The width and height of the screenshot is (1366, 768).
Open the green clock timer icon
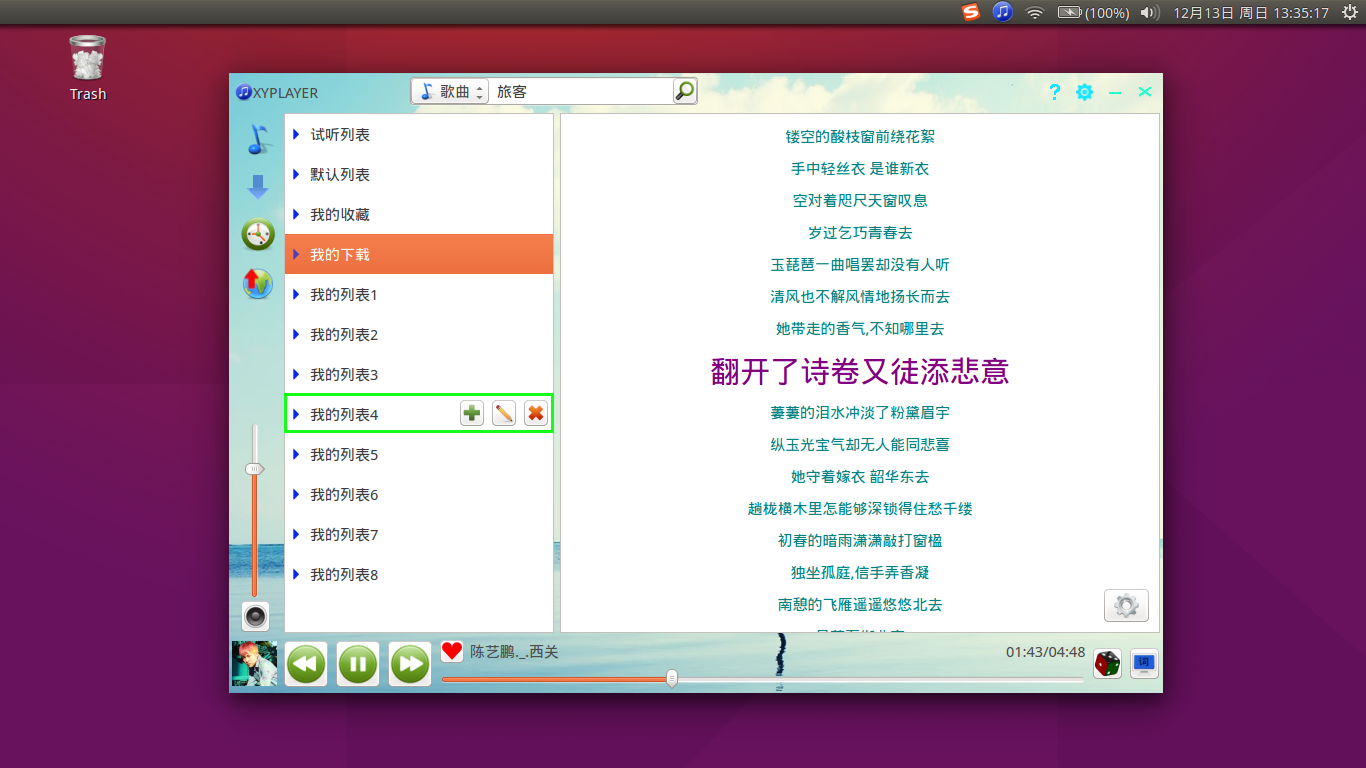point(258,234)
